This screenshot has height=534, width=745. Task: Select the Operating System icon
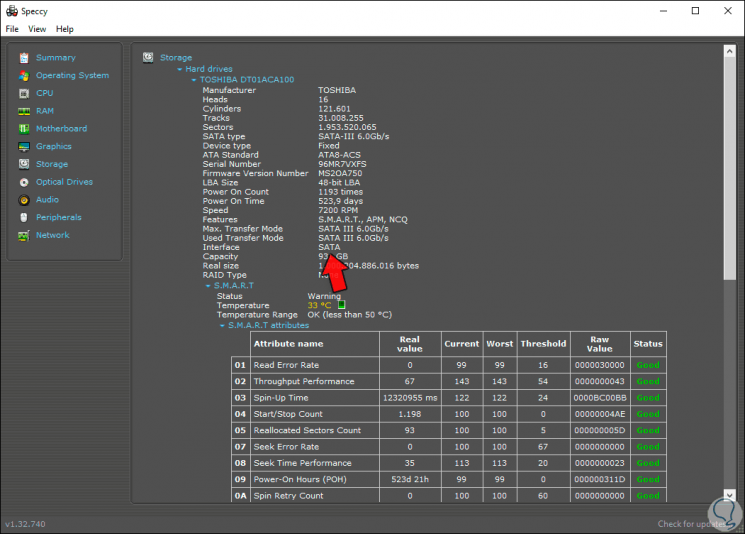(24, 76)
